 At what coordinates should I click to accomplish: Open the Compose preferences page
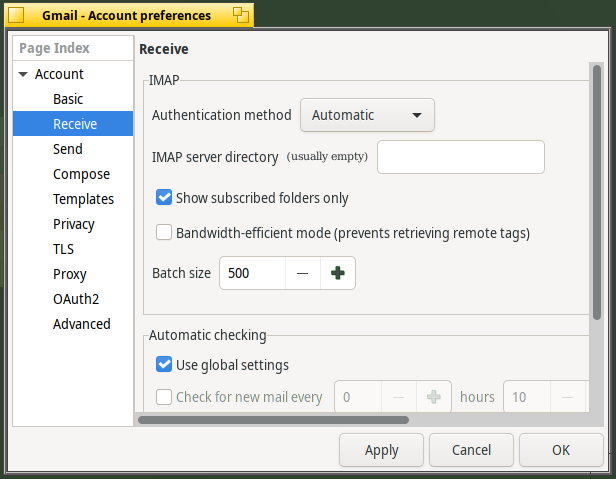coord(81,174)
